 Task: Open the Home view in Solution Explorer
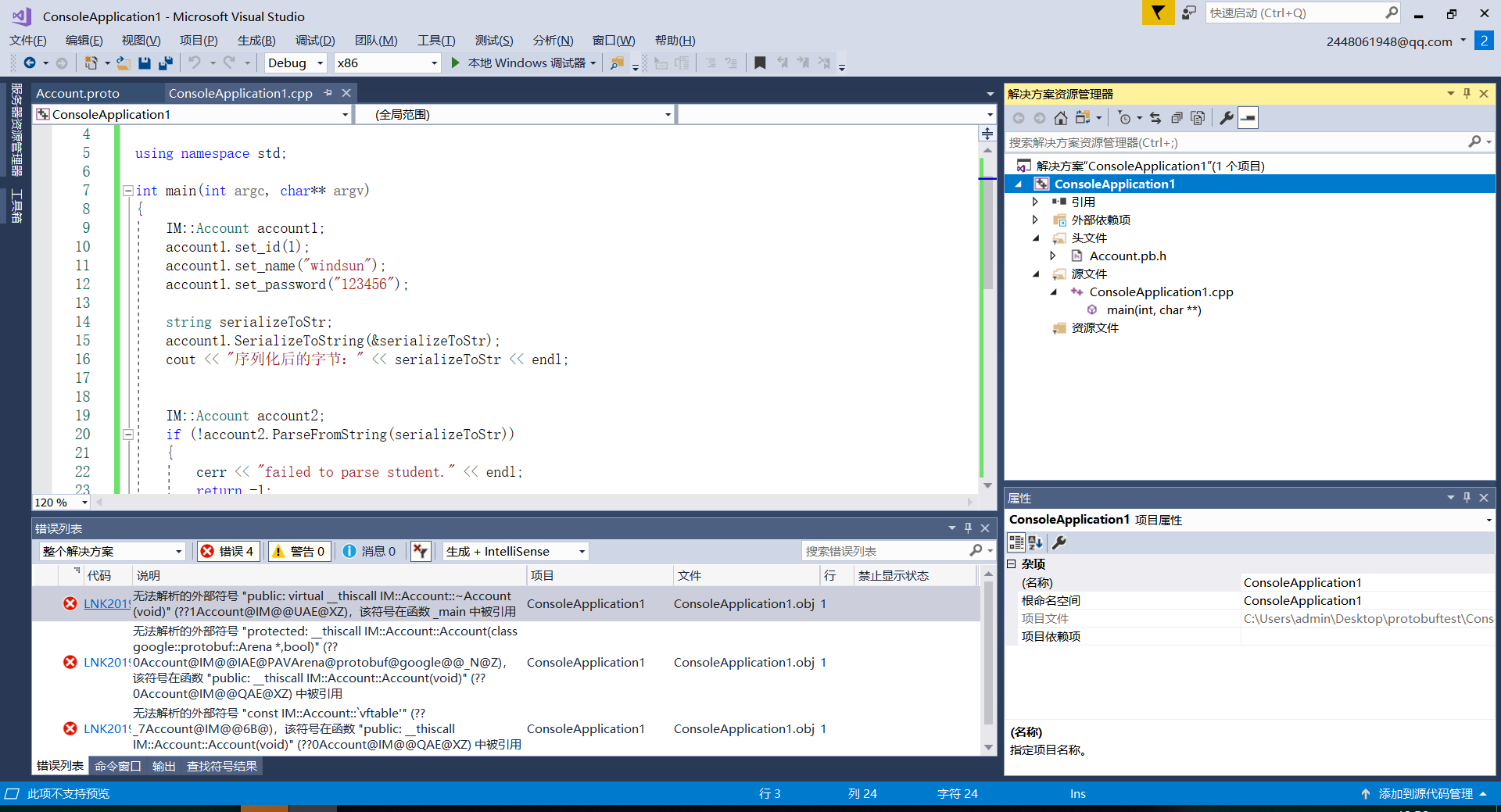tap(1060, 117)
